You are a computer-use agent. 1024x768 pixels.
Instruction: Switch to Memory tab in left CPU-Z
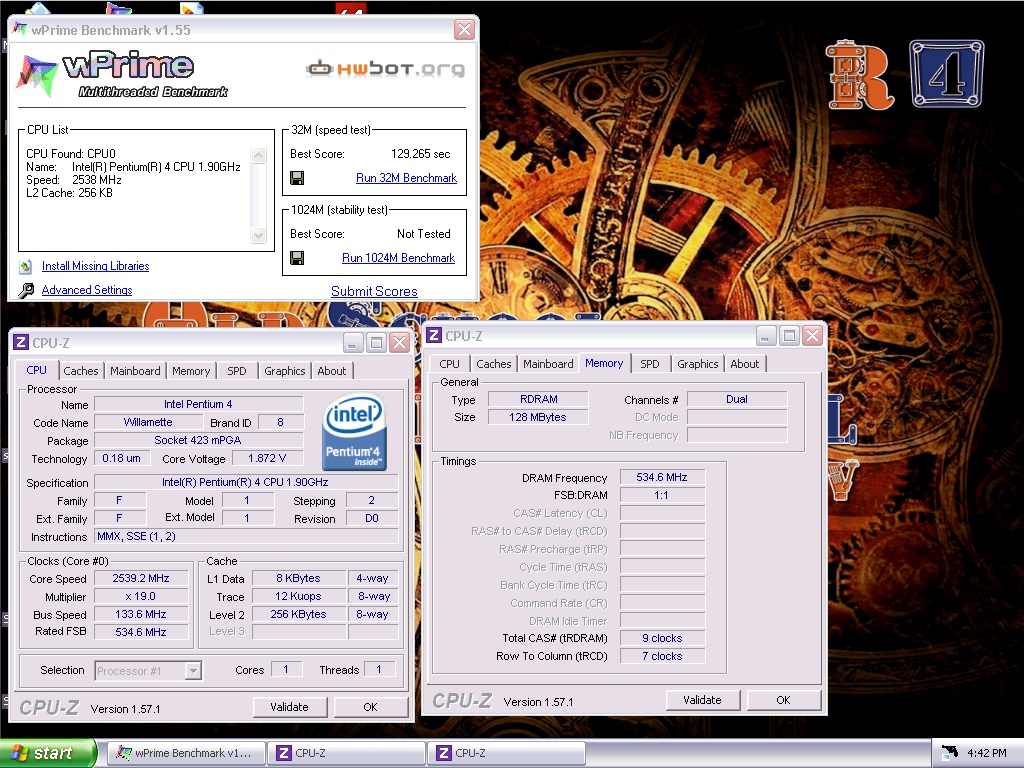(191, 371)
